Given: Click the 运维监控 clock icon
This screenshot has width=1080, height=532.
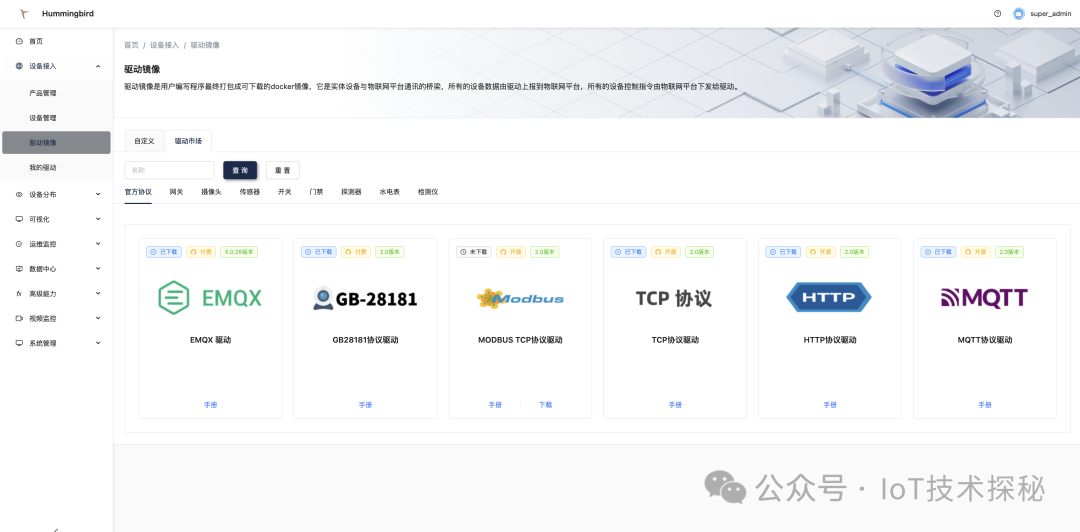Looking at the screenshot, I should [19, 244].
